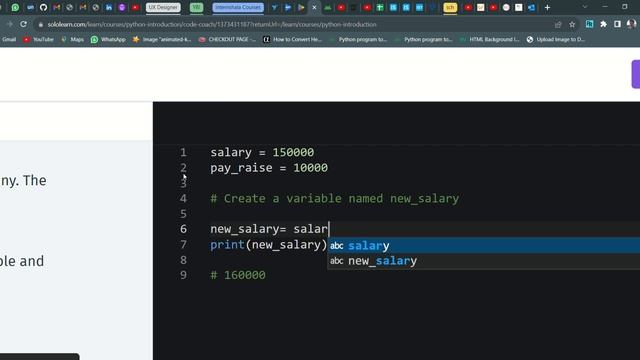Open the Gmail bookmark
This screenshot has width=640, height=360.
click(x=9, y=40)
